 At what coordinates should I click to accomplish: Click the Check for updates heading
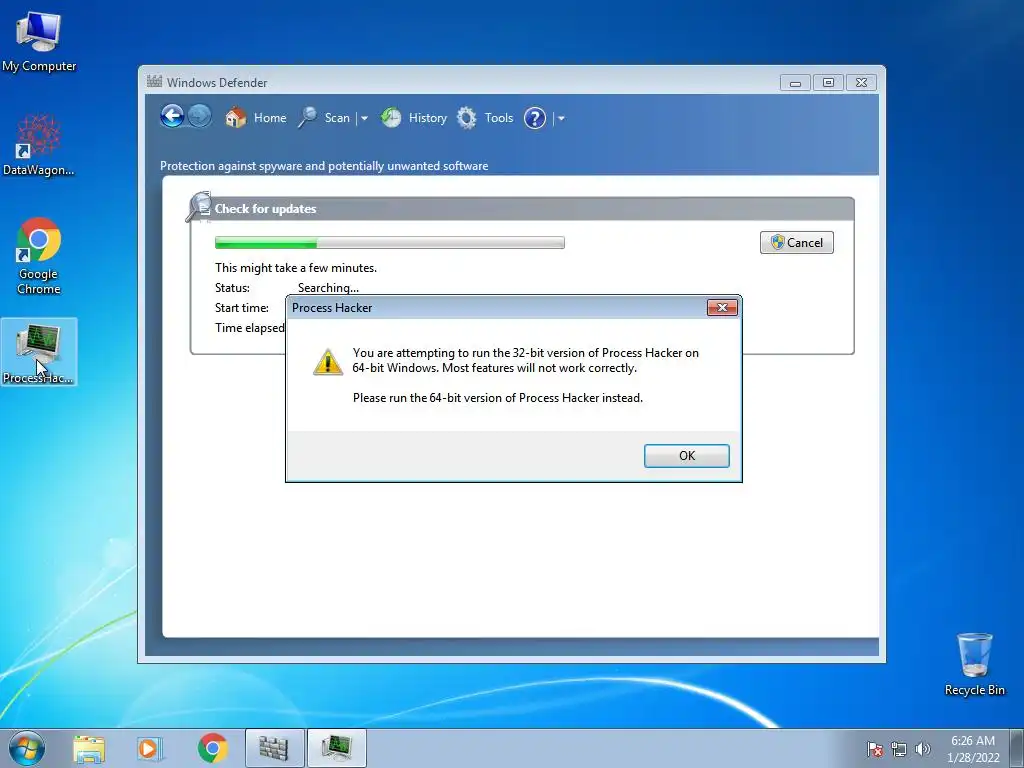[x=265, y=209]
